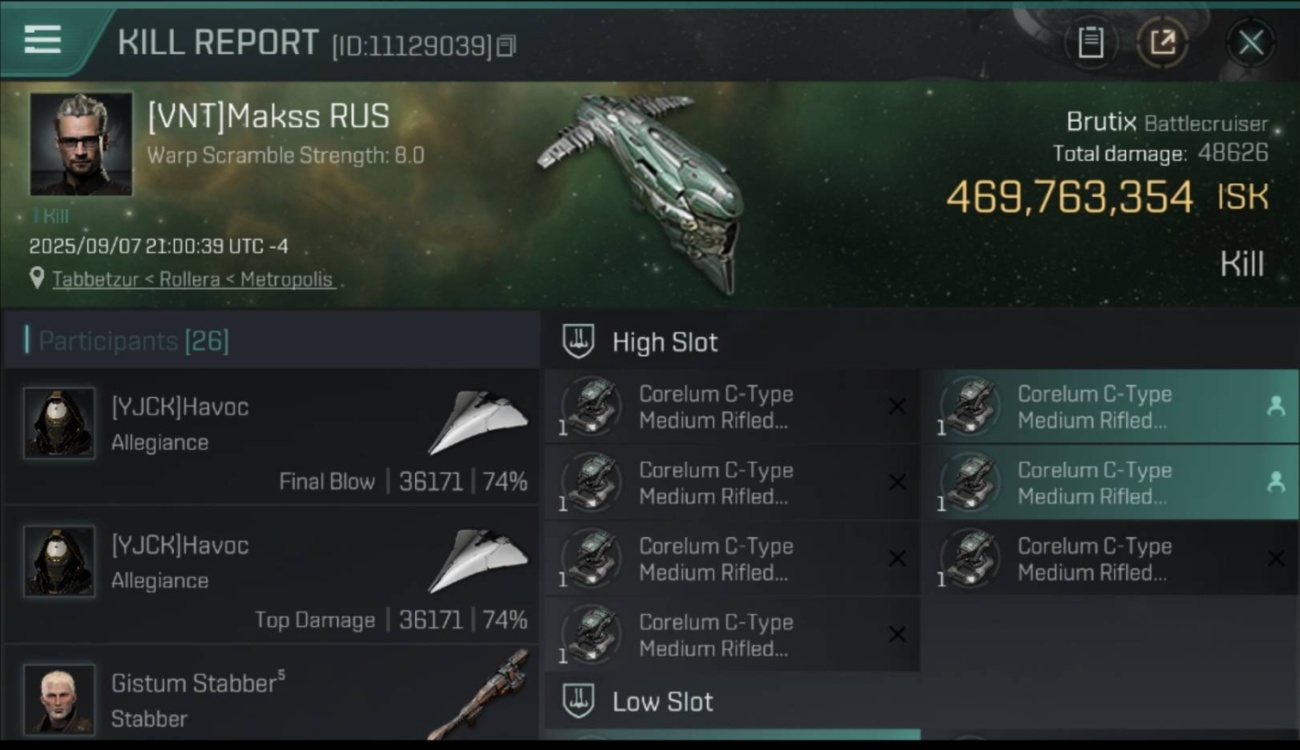
Task: Open the hamburger main menu
Action: (42, 40)
